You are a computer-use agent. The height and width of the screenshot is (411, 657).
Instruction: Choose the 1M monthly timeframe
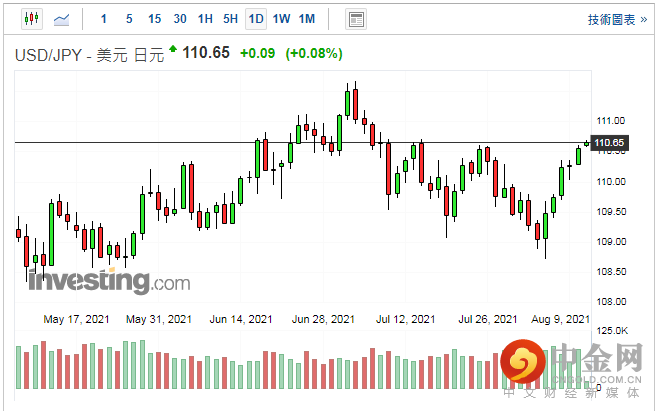pyautogui.click(x=307, y=19)
